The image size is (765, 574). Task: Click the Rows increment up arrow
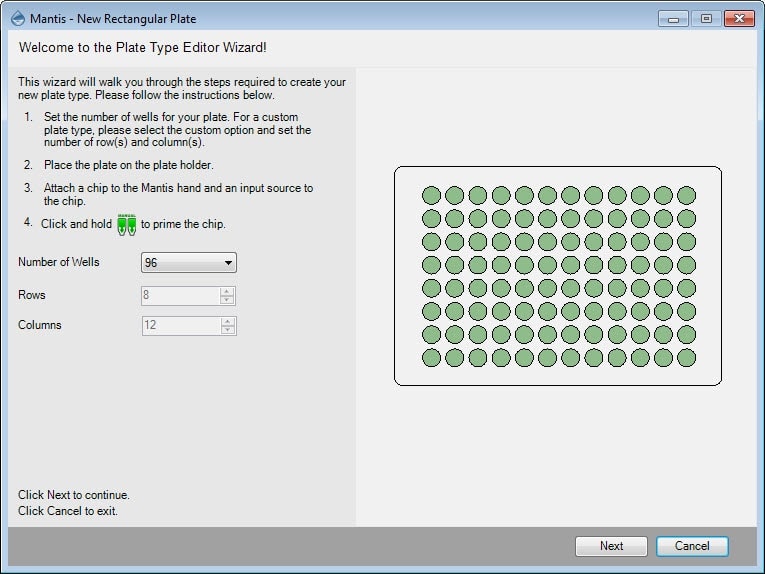(227, 291)
